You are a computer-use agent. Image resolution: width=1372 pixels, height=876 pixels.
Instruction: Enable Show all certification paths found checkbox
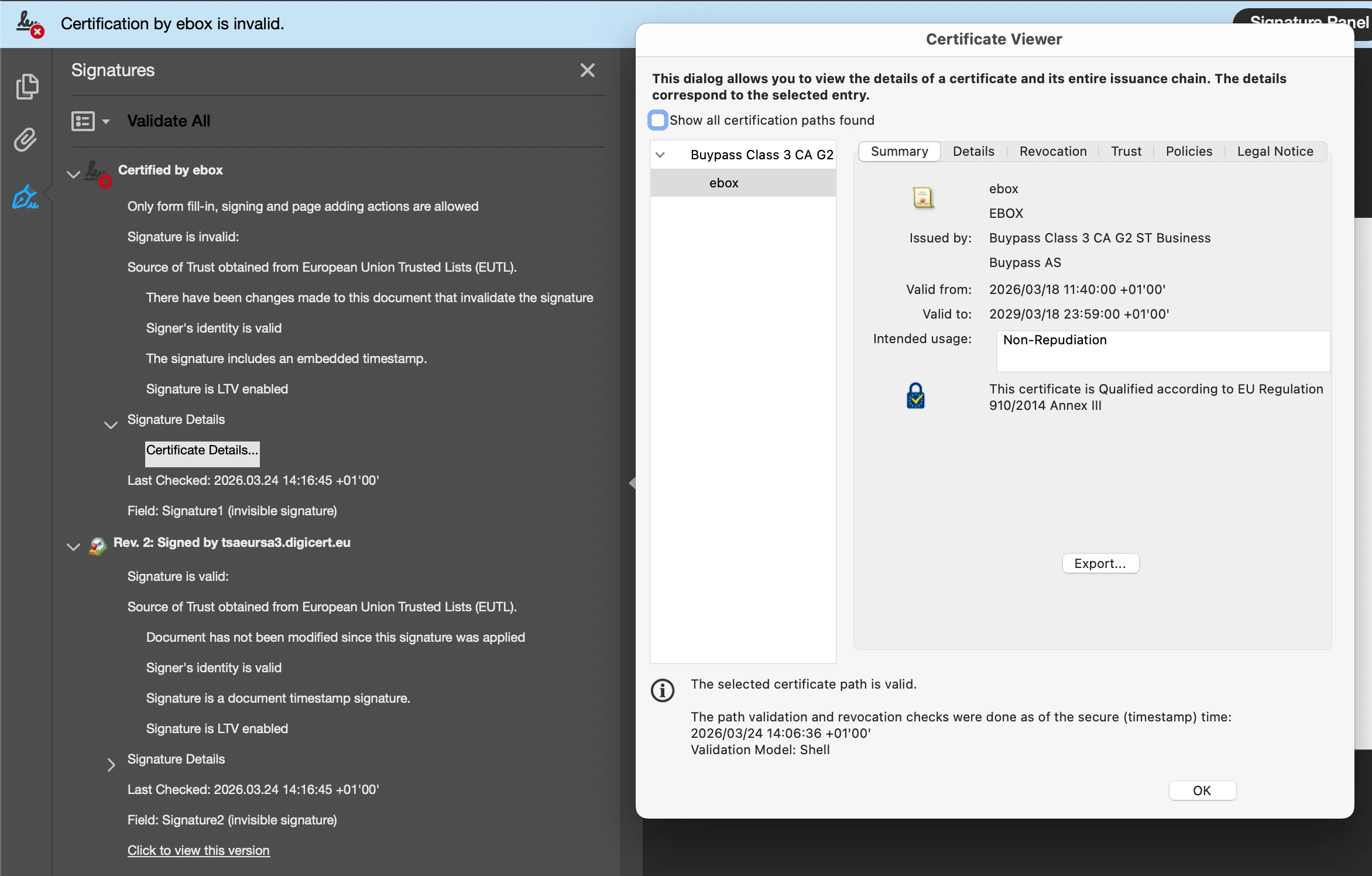tap(658, 120)
